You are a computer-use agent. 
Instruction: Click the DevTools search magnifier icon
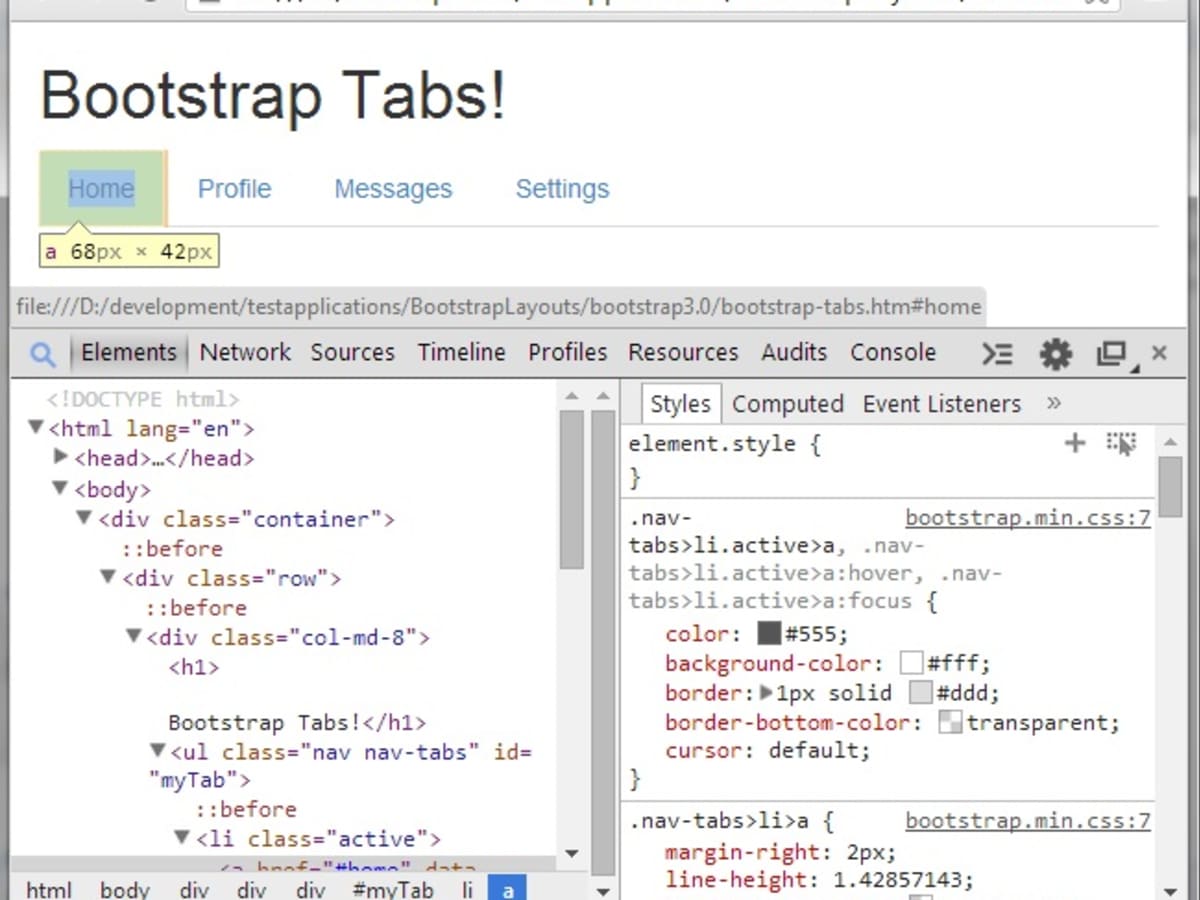click(x=42, y=354)
